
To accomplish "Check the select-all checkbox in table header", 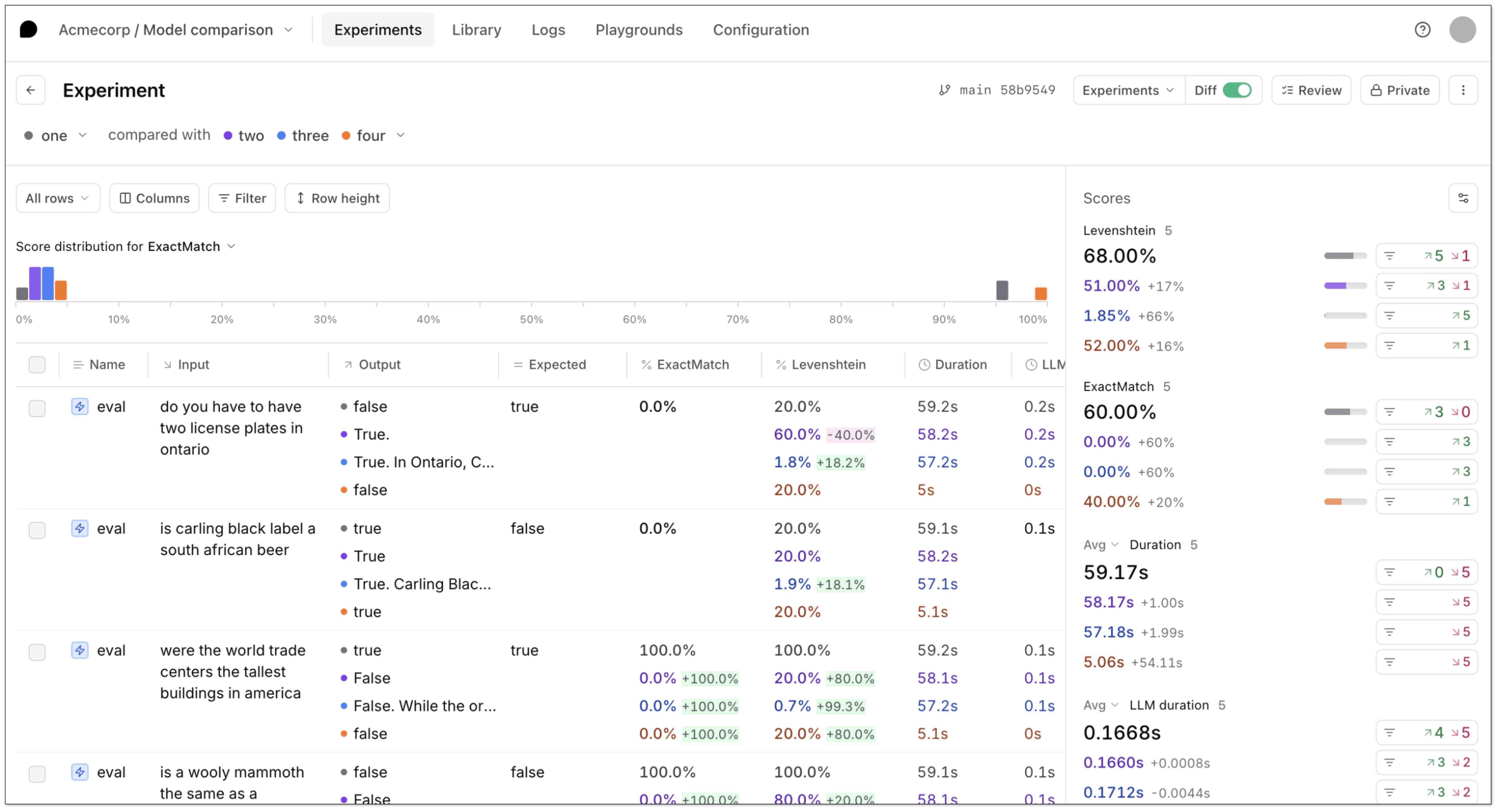I will [x=37, y=365].
